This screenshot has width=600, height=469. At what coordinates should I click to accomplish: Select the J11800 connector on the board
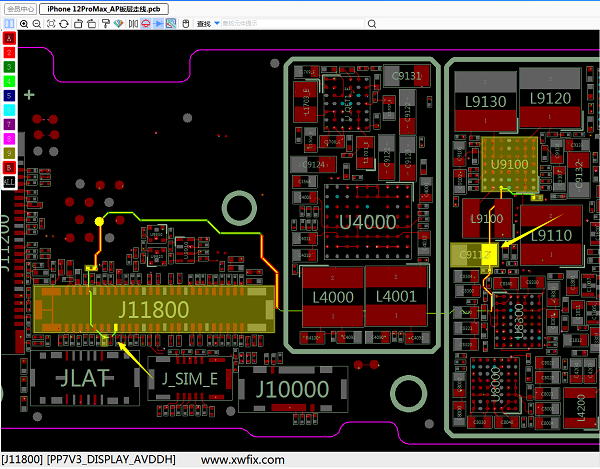coord(152,310)
